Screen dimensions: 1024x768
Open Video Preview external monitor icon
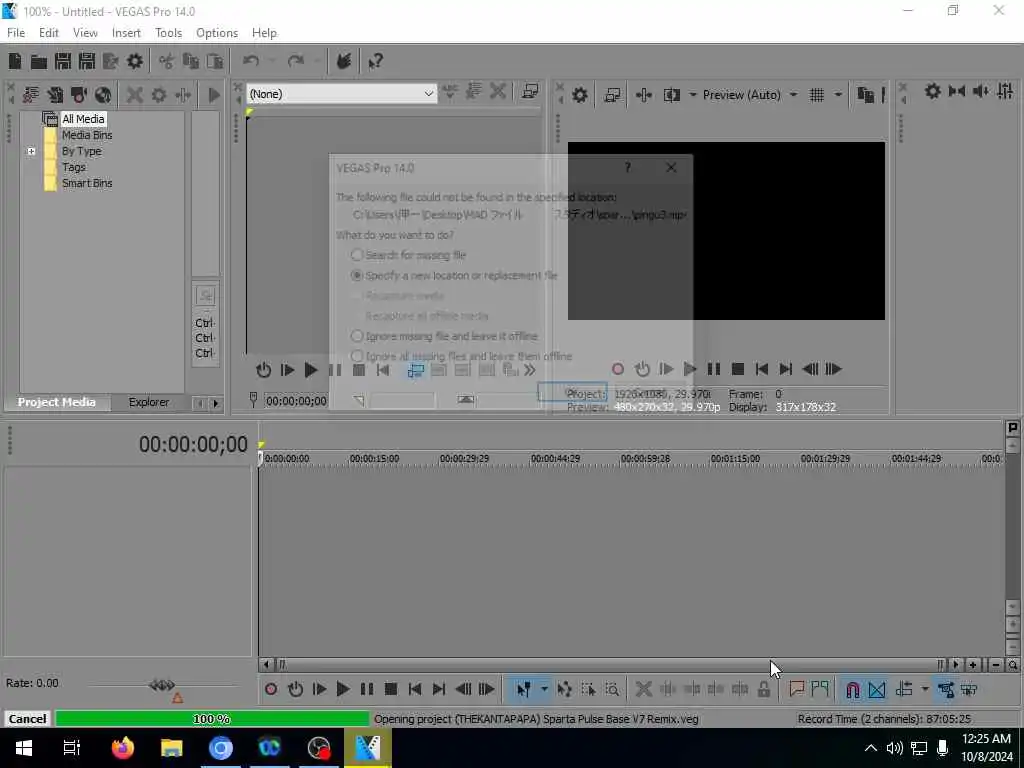click(x=612, y=95)
